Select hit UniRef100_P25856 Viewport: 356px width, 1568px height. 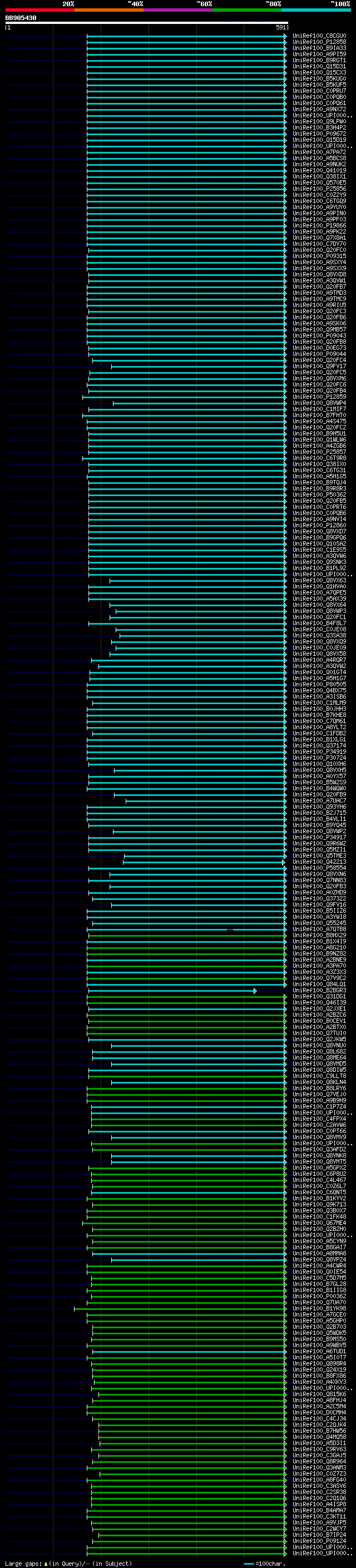tap(319, 189)
